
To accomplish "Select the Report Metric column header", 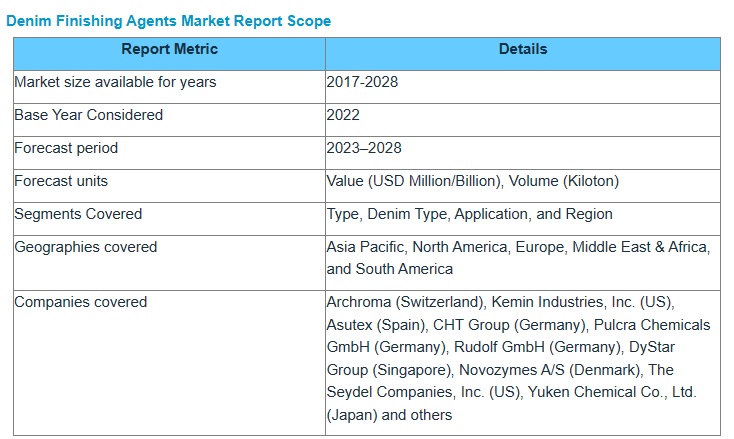I will [x=169, y=50].
